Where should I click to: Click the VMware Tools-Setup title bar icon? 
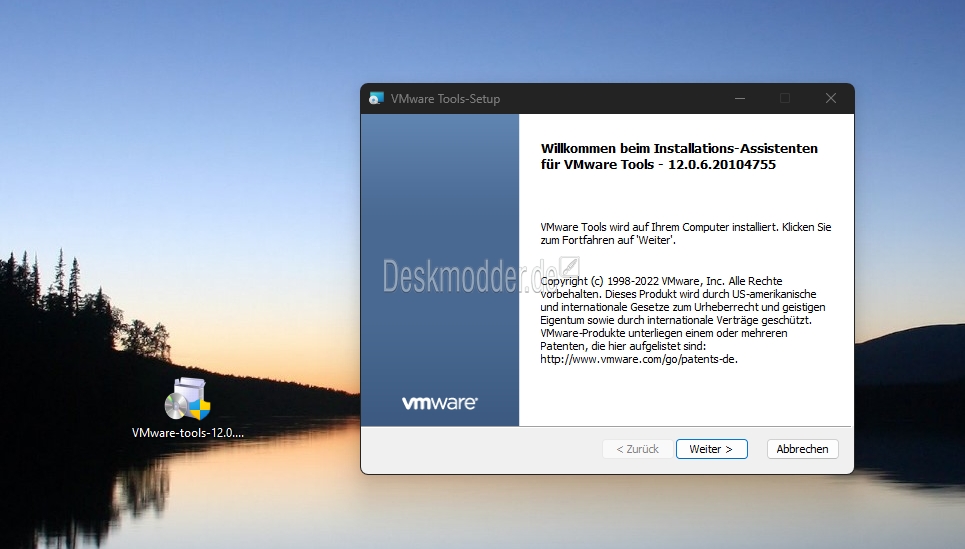point(376,98)
